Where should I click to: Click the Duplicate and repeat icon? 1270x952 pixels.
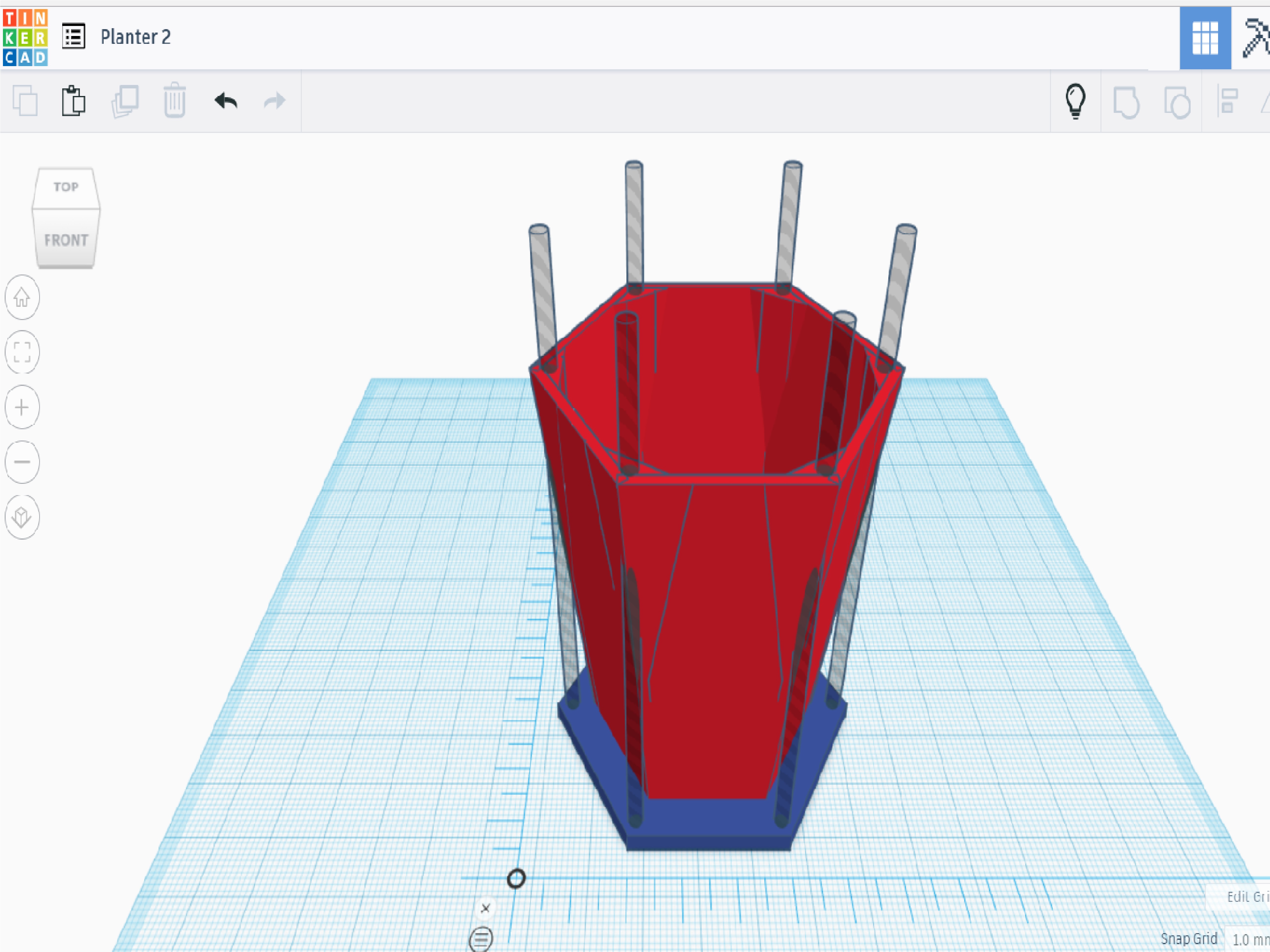coord(125,102)
